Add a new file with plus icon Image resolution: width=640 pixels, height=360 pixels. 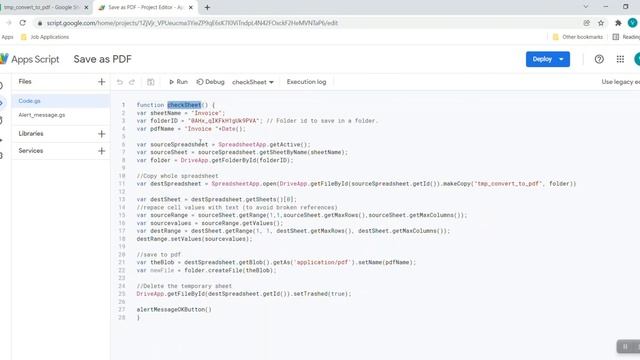(102, 82)
